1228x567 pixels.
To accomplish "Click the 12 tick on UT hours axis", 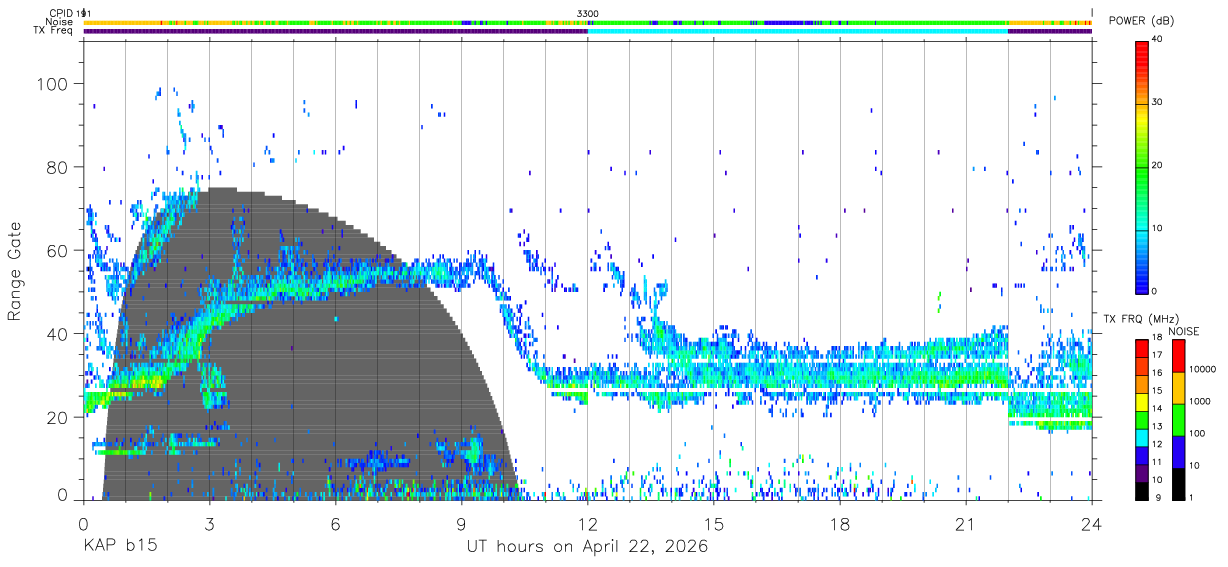I will coord(588,524).
